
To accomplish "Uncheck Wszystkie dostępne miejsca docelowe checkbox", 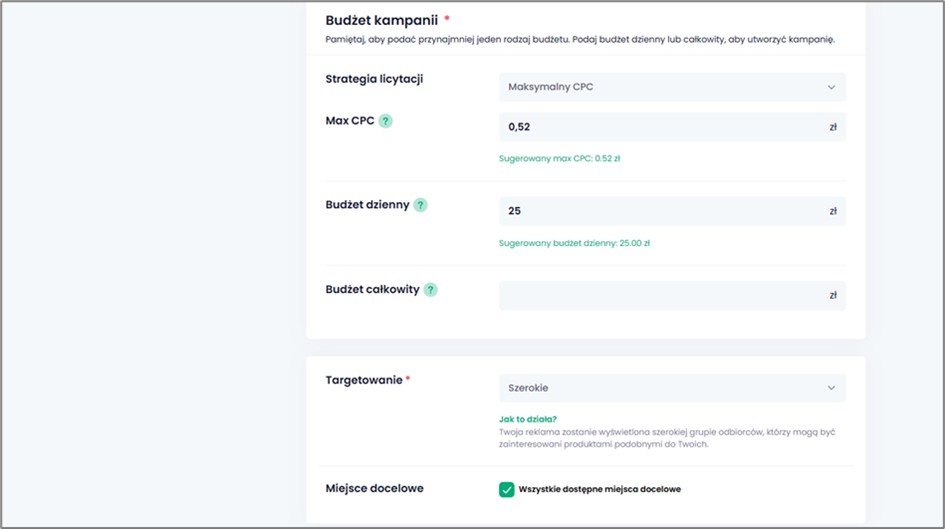I will [x=506, y=489].
